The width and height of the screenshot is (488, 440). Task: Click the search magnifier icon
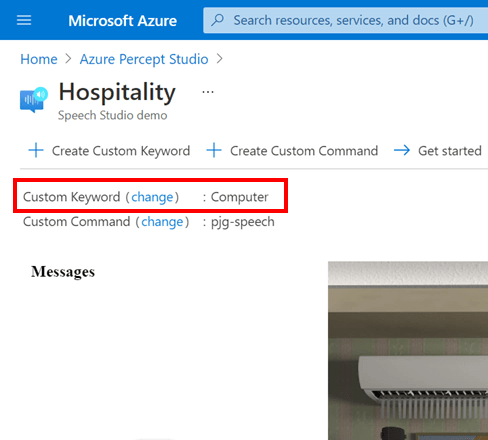pos(218,20)
